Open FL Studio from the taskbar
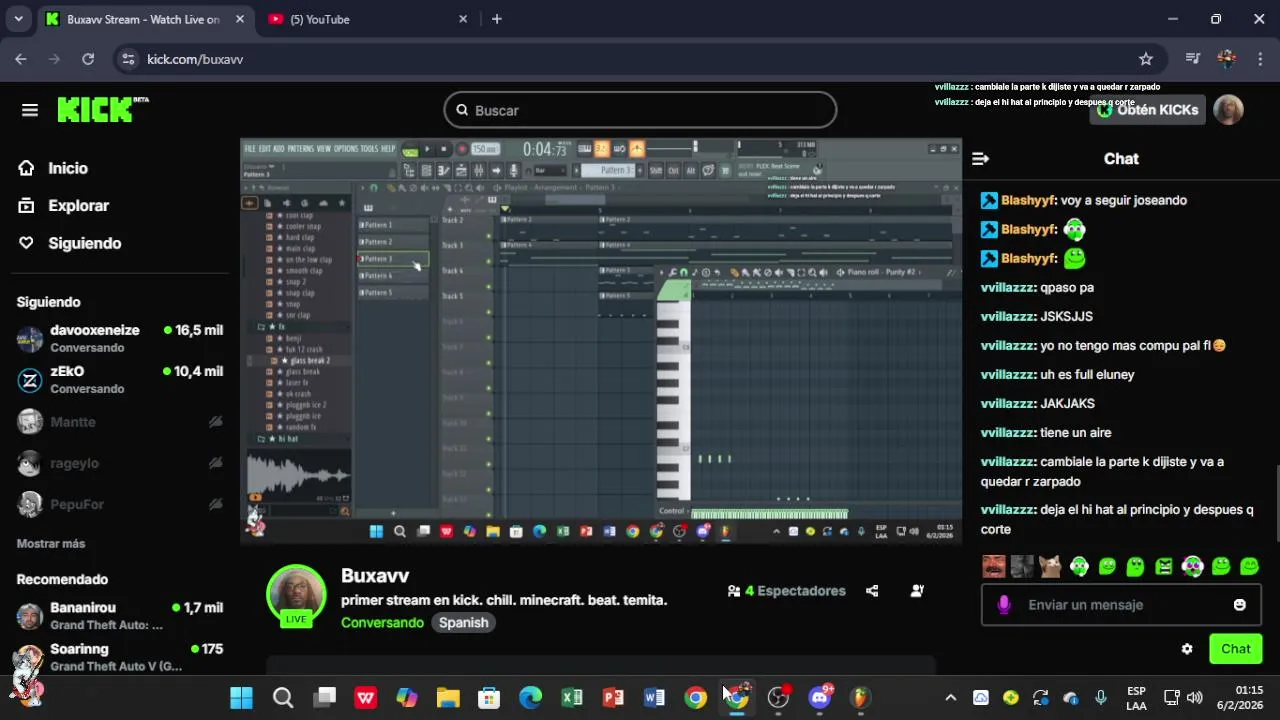This screenshot has height=720, width=1280. point(860,698)
